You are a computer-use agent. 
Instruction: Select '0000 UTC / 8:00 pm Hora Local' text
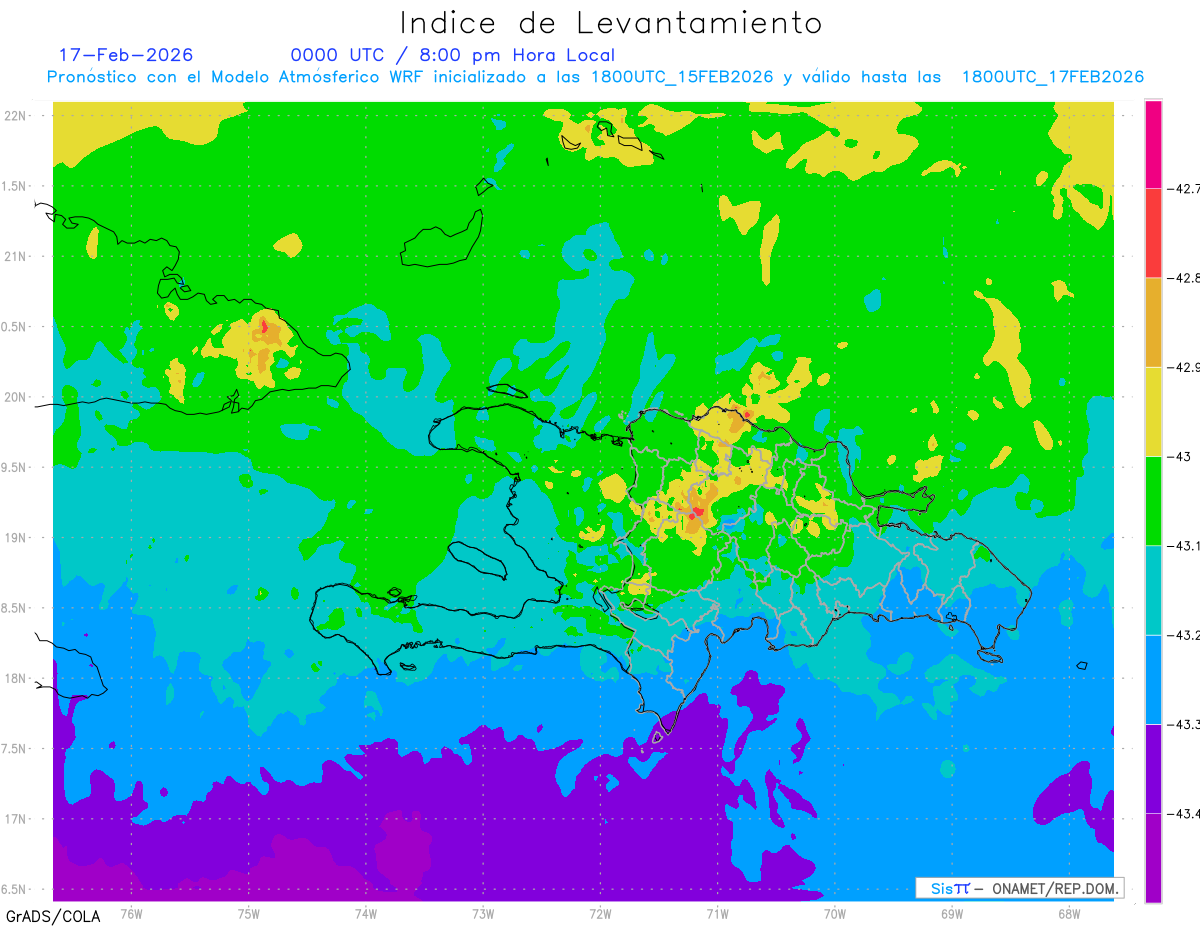(x=453, y=56)
